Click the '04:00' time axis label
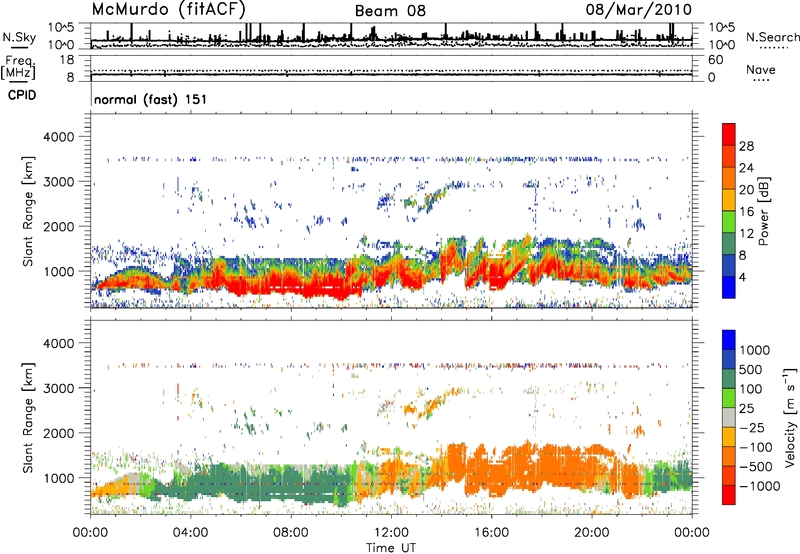This screenshot has height=554, width=800. (191, 533)
